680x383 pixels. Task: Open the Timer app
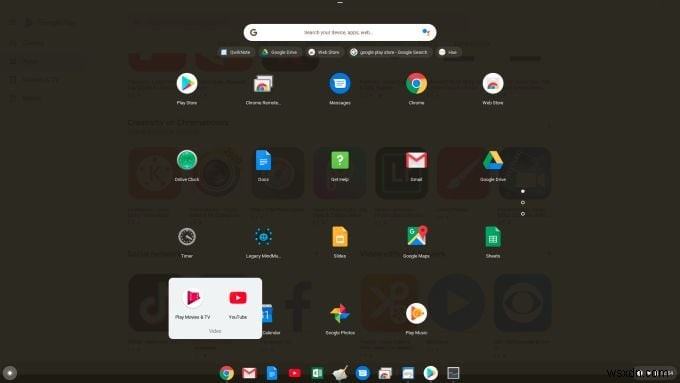[x=187, y=237]
